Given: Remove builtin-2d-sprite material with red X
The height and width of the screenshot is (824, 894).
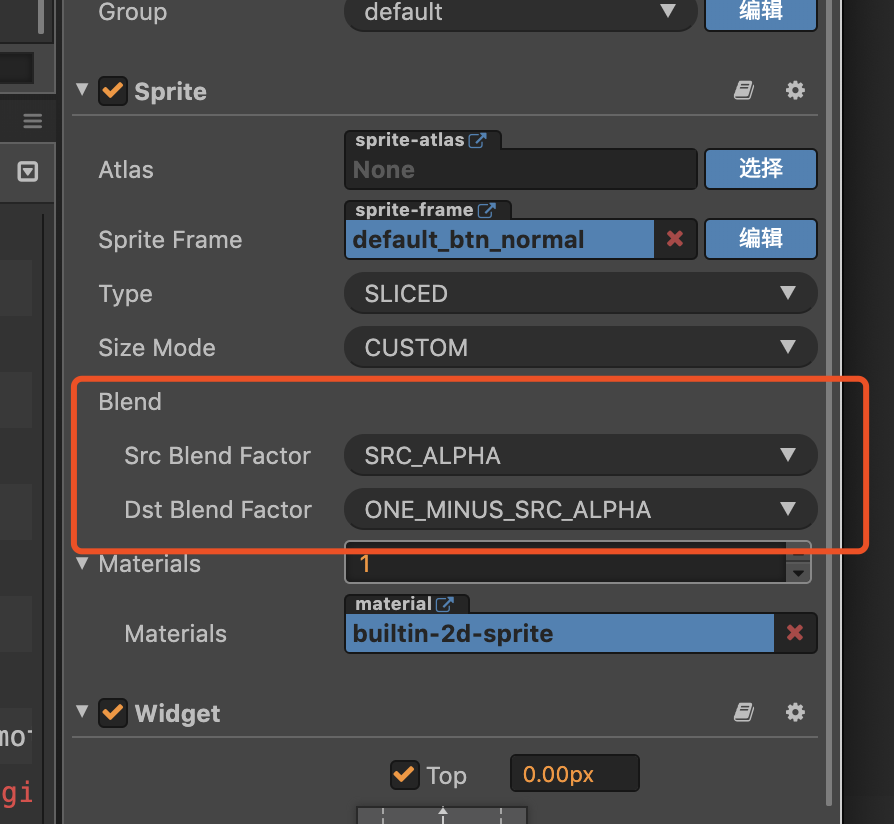Looking at the screenshot, I should pyautogui.click(x=795, y=633).
